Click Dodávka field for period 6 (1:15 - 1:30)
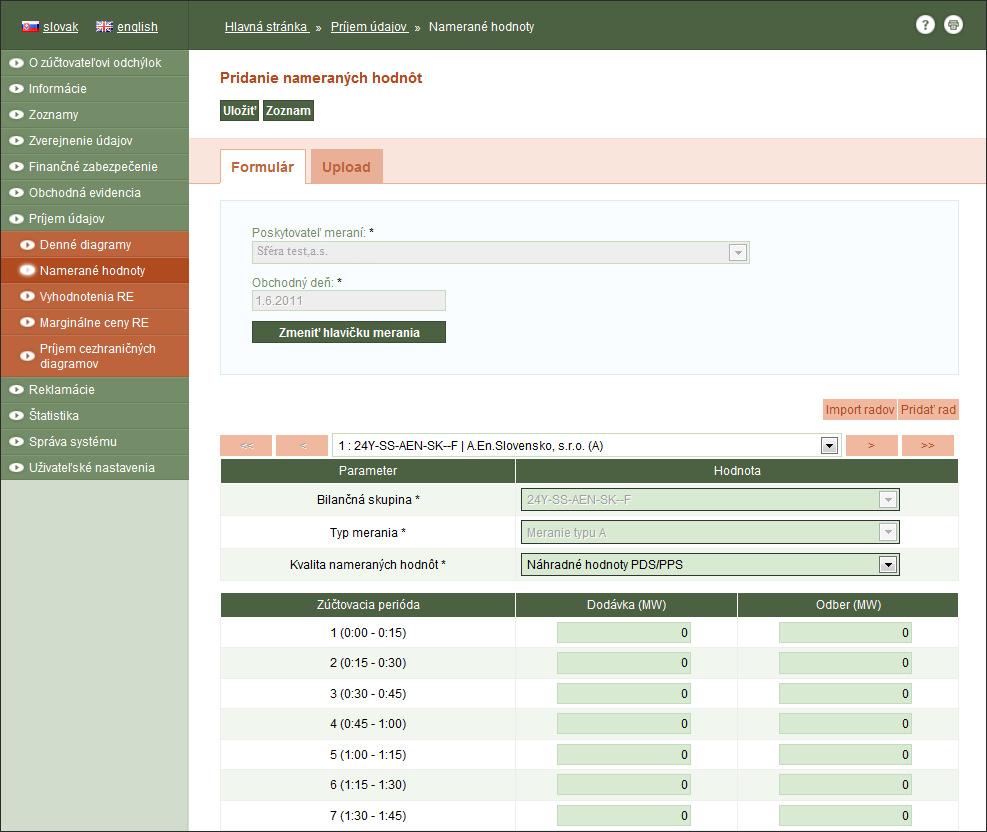 624,785
